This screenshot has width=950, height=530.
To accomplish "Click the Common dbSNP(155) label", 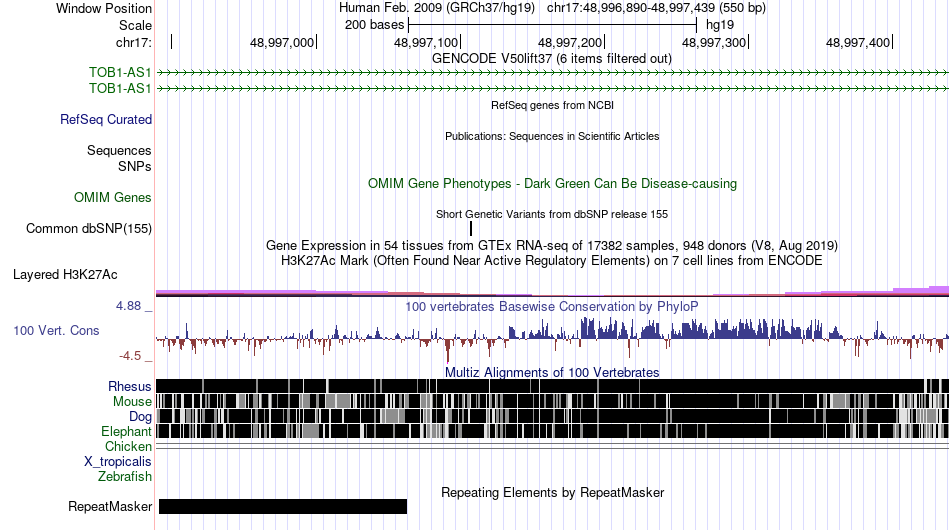I will 89,228.
